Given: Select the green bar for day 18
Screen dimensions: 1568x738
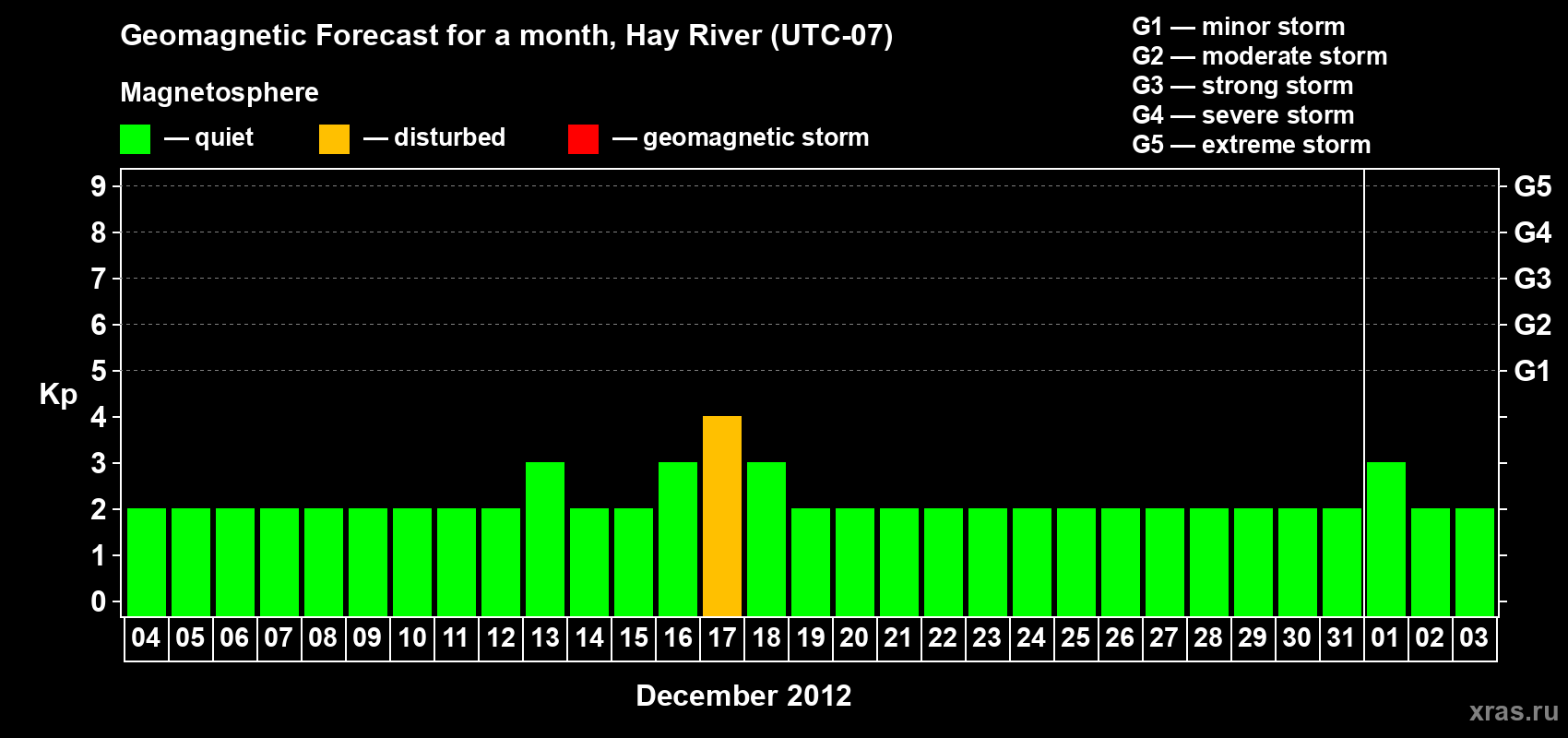Looking at the screenshot, I should (766, 539).
